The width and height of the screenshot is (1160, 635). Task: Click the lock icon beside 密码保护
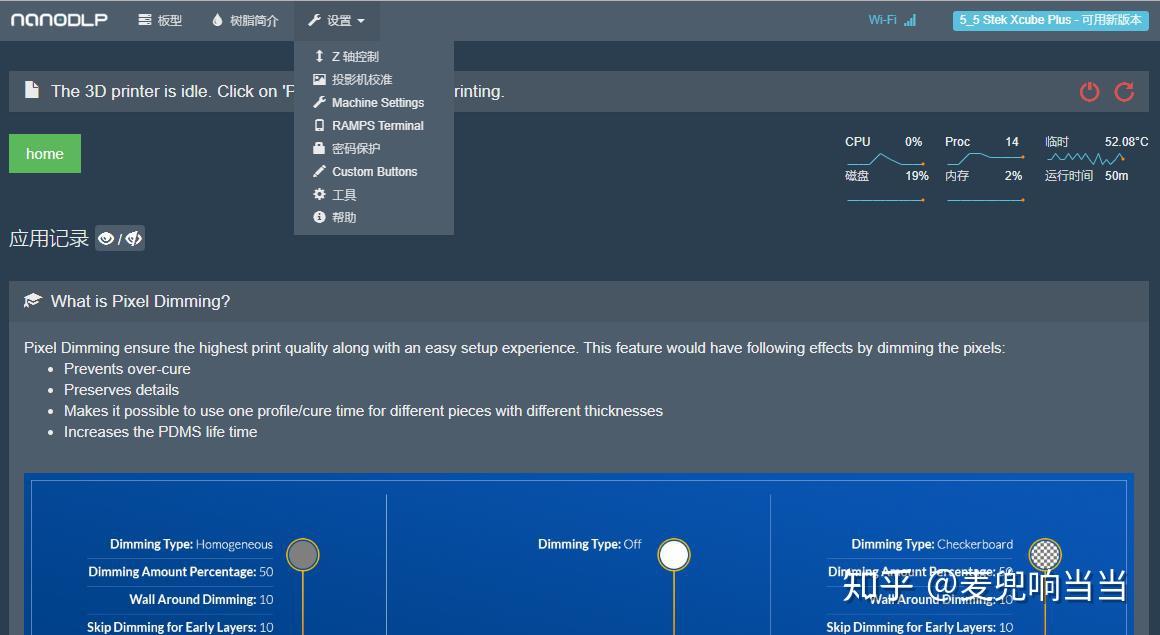[x=319, y=148]
